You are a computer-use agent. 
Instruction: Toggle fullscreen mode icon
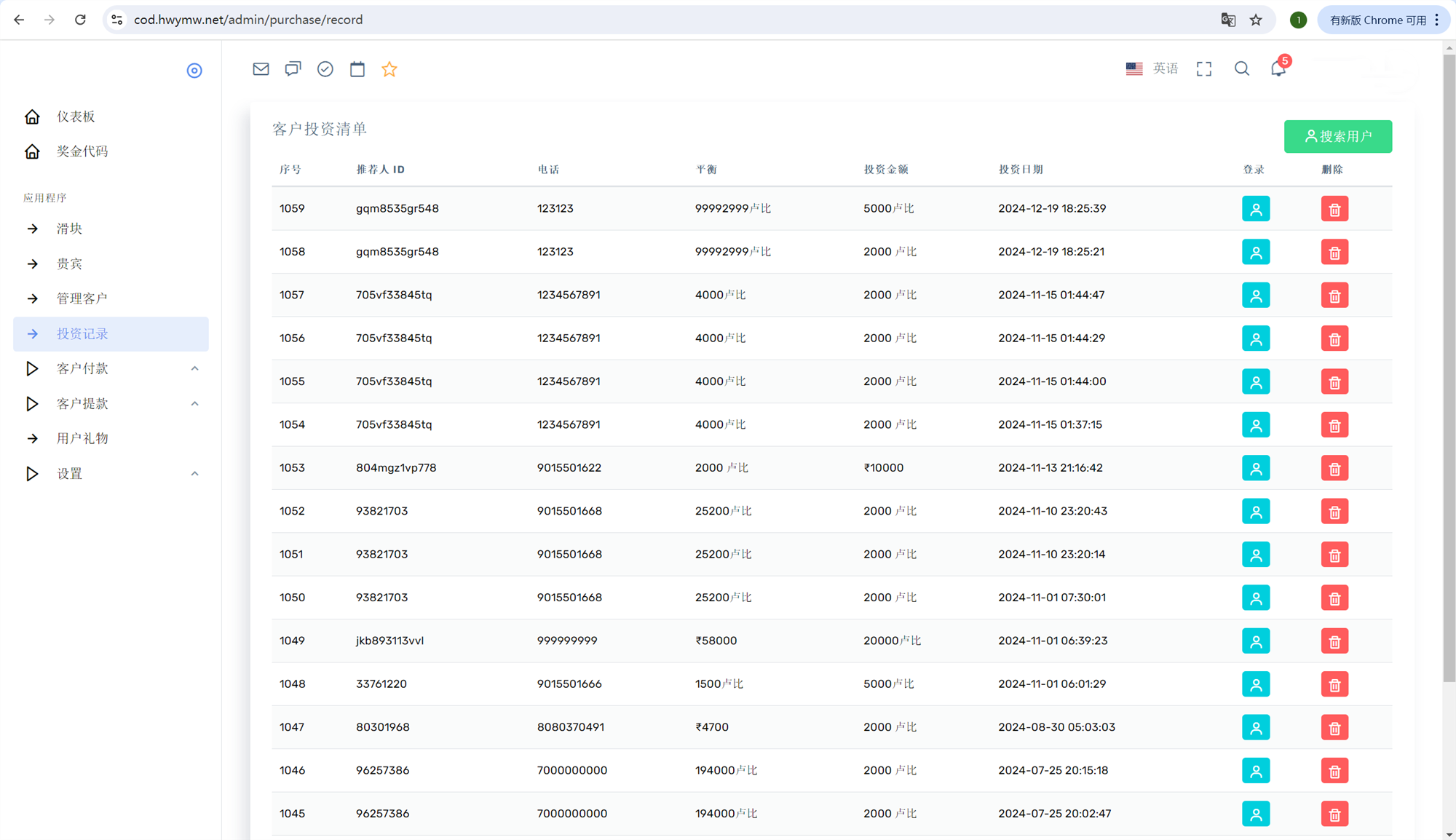tap(1204, 69)
